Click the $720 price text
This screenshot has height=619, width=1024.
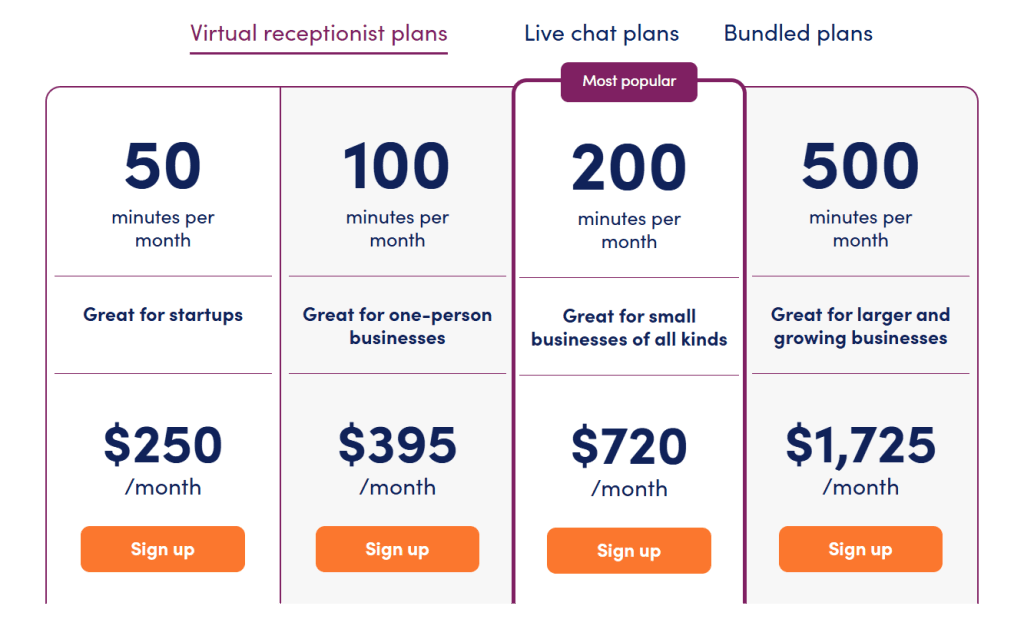pos(629,447)
